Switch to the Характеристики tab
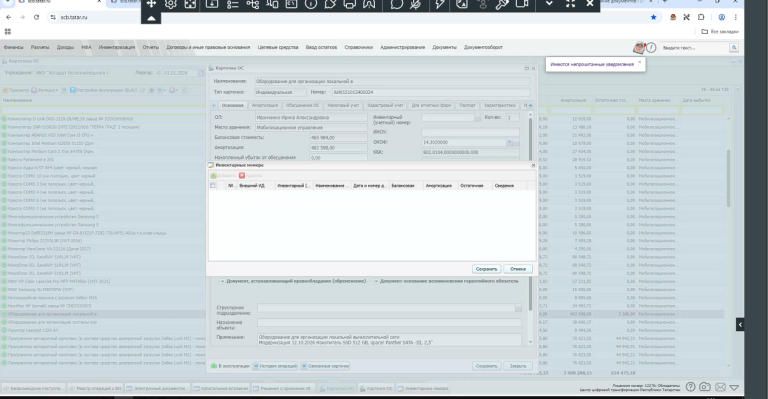Screen dimensions: 768x399 click(500, 105)
